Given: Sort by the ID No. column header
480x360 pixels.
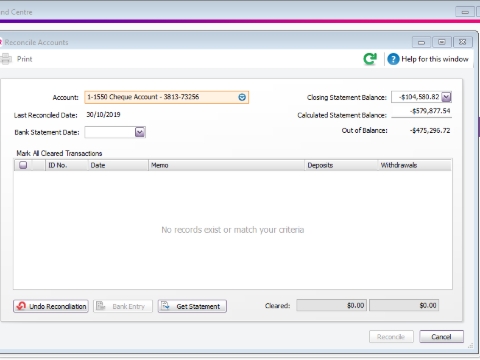Looking at the screenshot, I should (67, 165).
